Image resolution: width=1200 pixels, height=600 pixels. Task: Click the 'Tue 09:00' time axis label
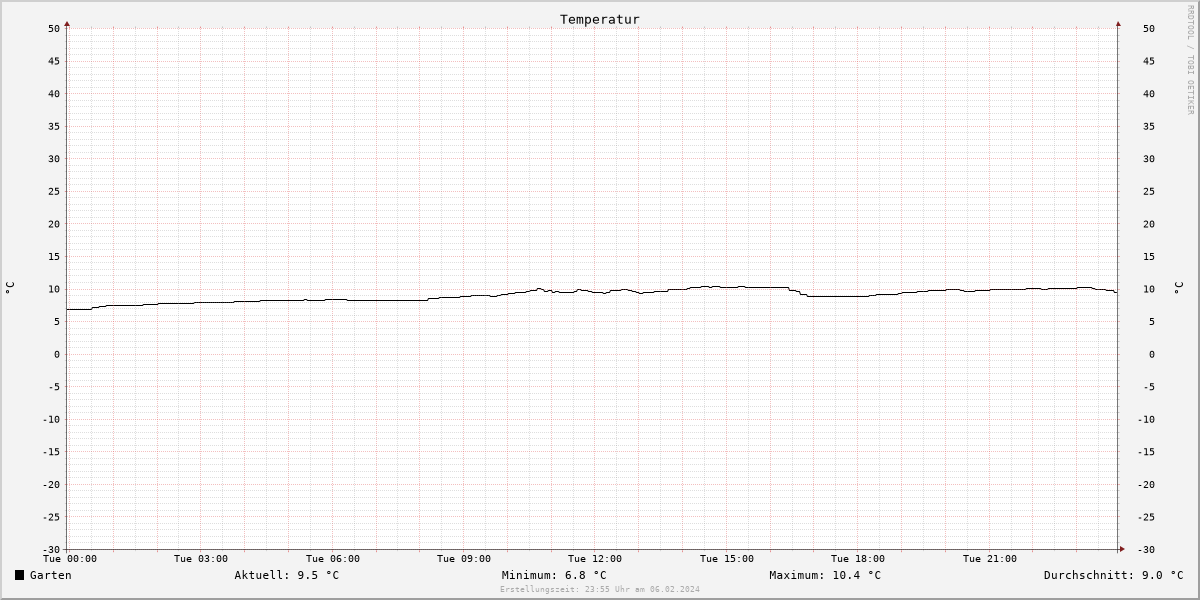click(464, 559)
